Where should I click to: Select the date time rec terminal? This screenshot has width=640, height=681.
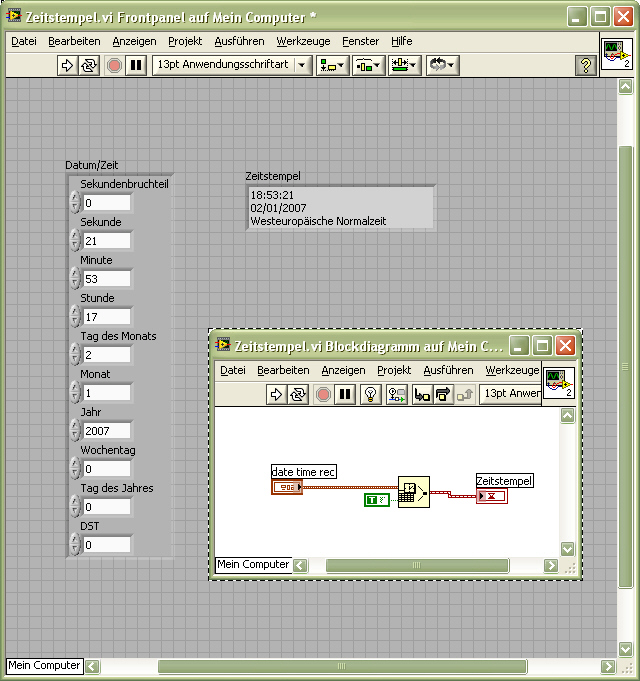[x=287, y=487]
